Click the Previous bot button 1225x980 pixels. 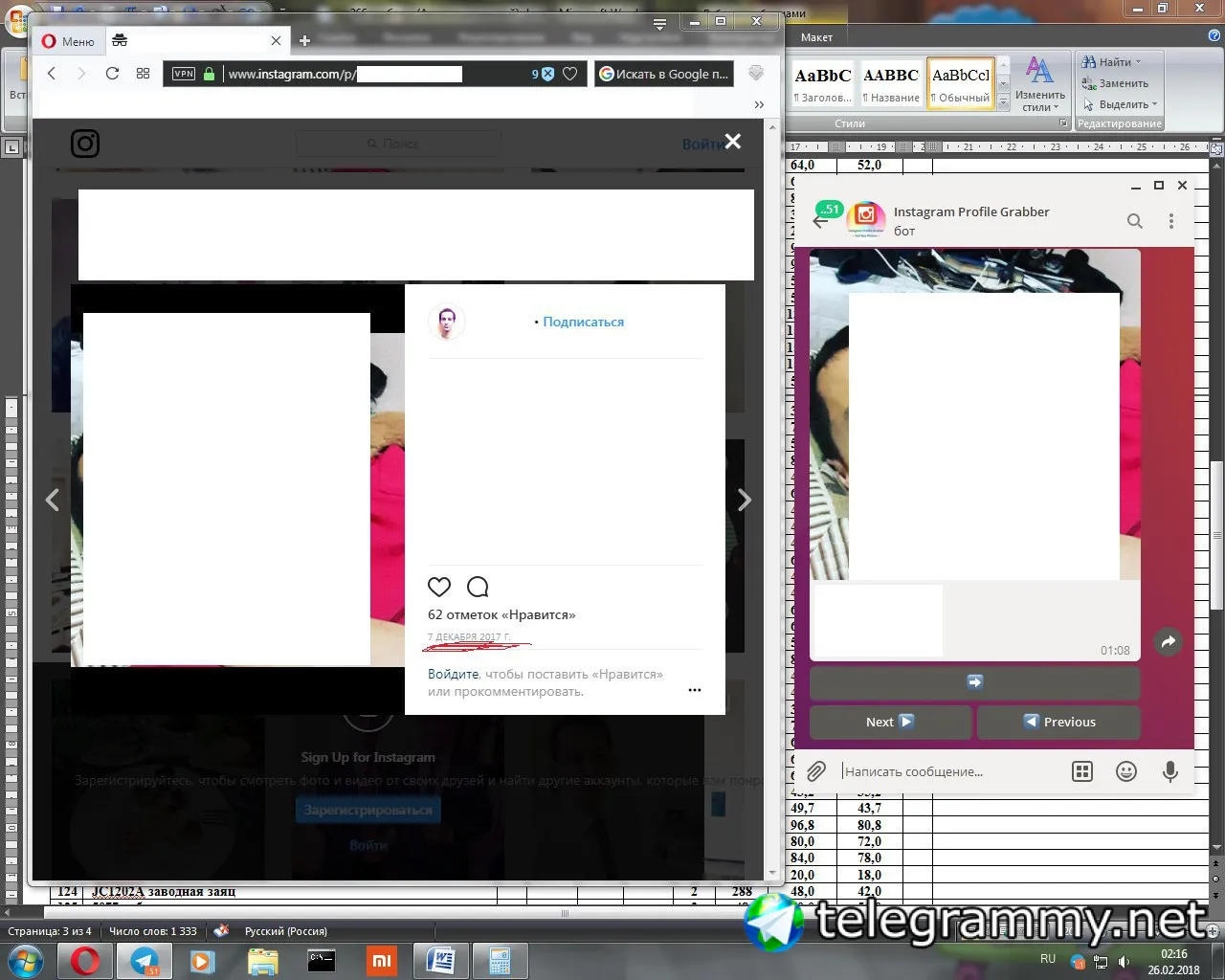1058,722
